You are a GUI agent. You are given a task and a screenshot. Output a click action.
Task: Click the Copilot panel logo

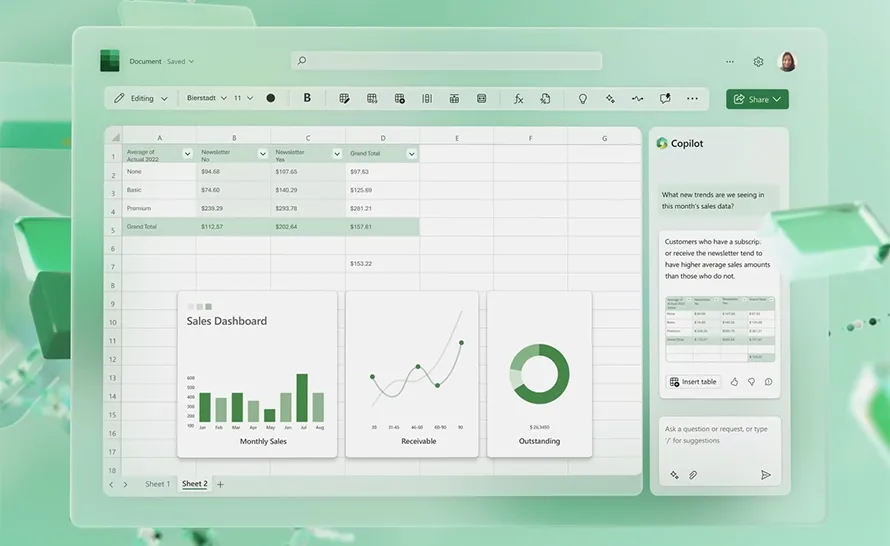pyautogui.click(x=662, y=143)
